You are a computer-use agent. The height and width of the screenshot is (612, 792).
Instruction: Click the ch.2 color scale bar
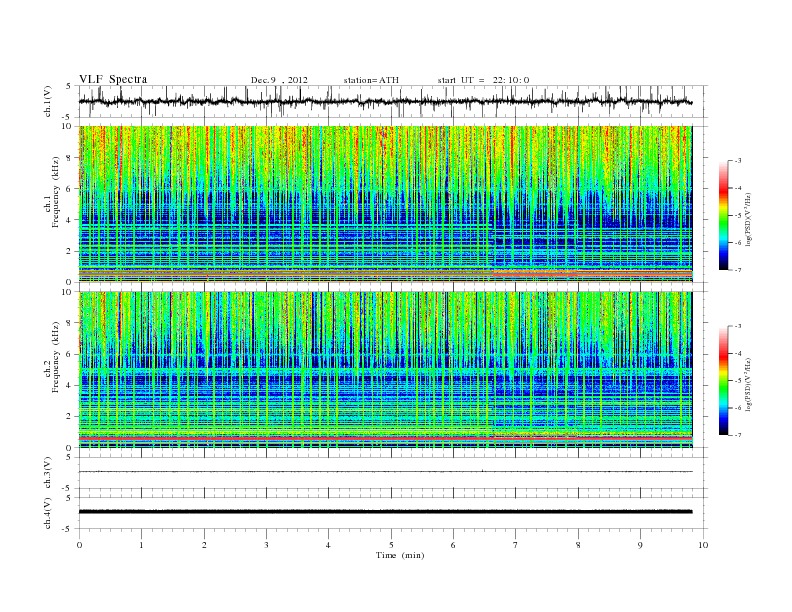(x=724, y=380)
